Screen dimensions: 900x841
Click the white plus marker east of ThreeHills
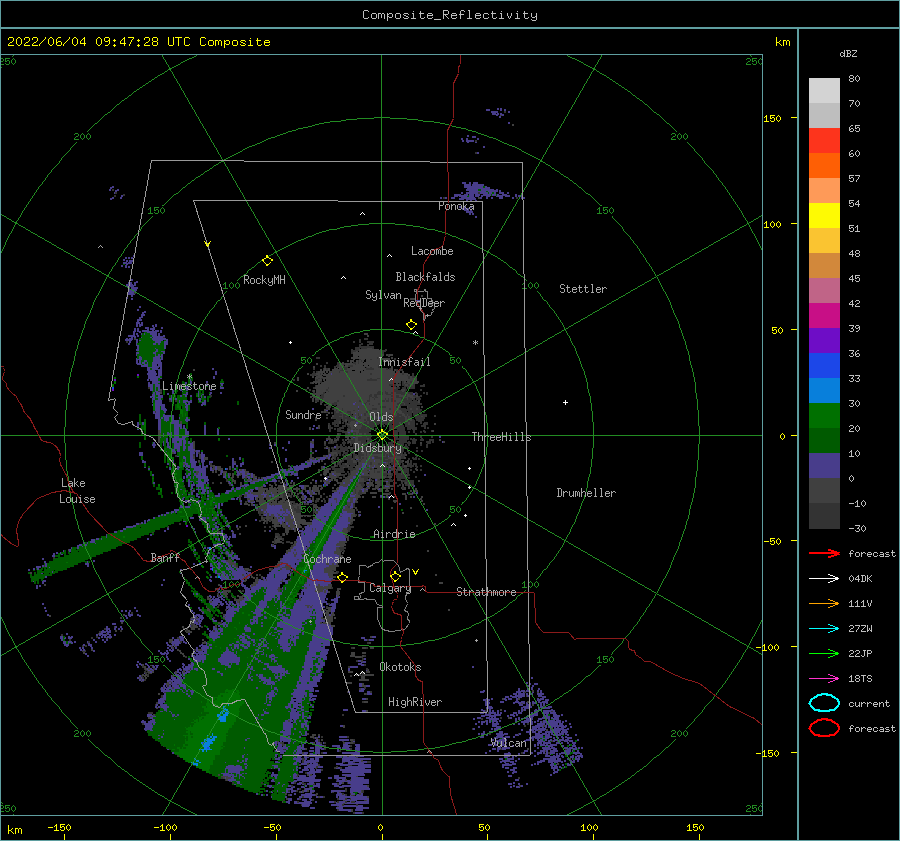tap(565, 402)
